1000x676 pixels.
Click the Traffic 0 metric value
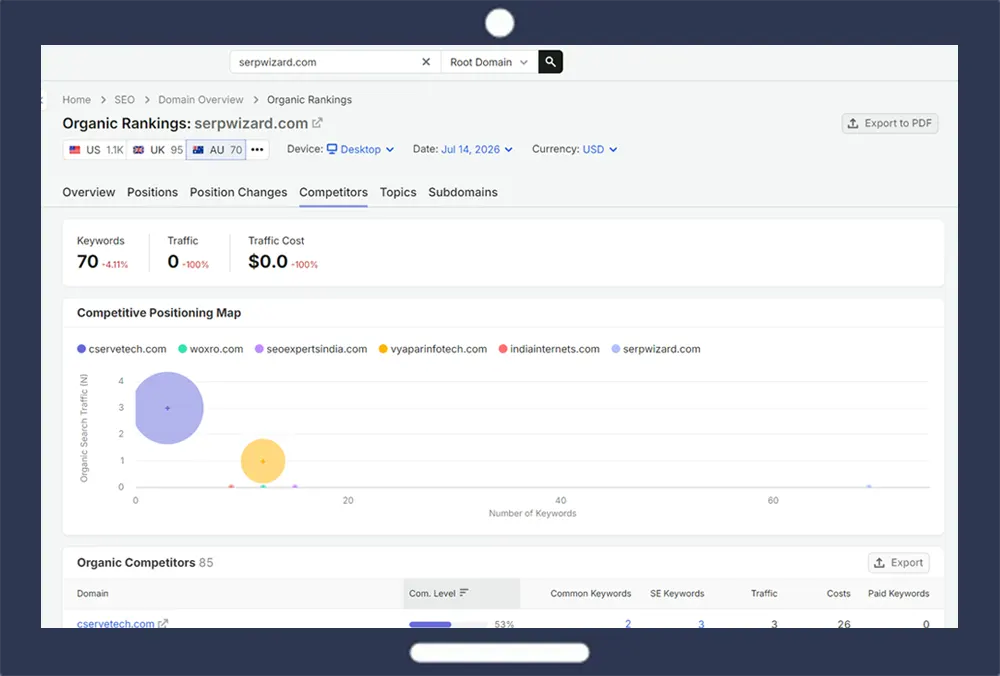point(173,261)
